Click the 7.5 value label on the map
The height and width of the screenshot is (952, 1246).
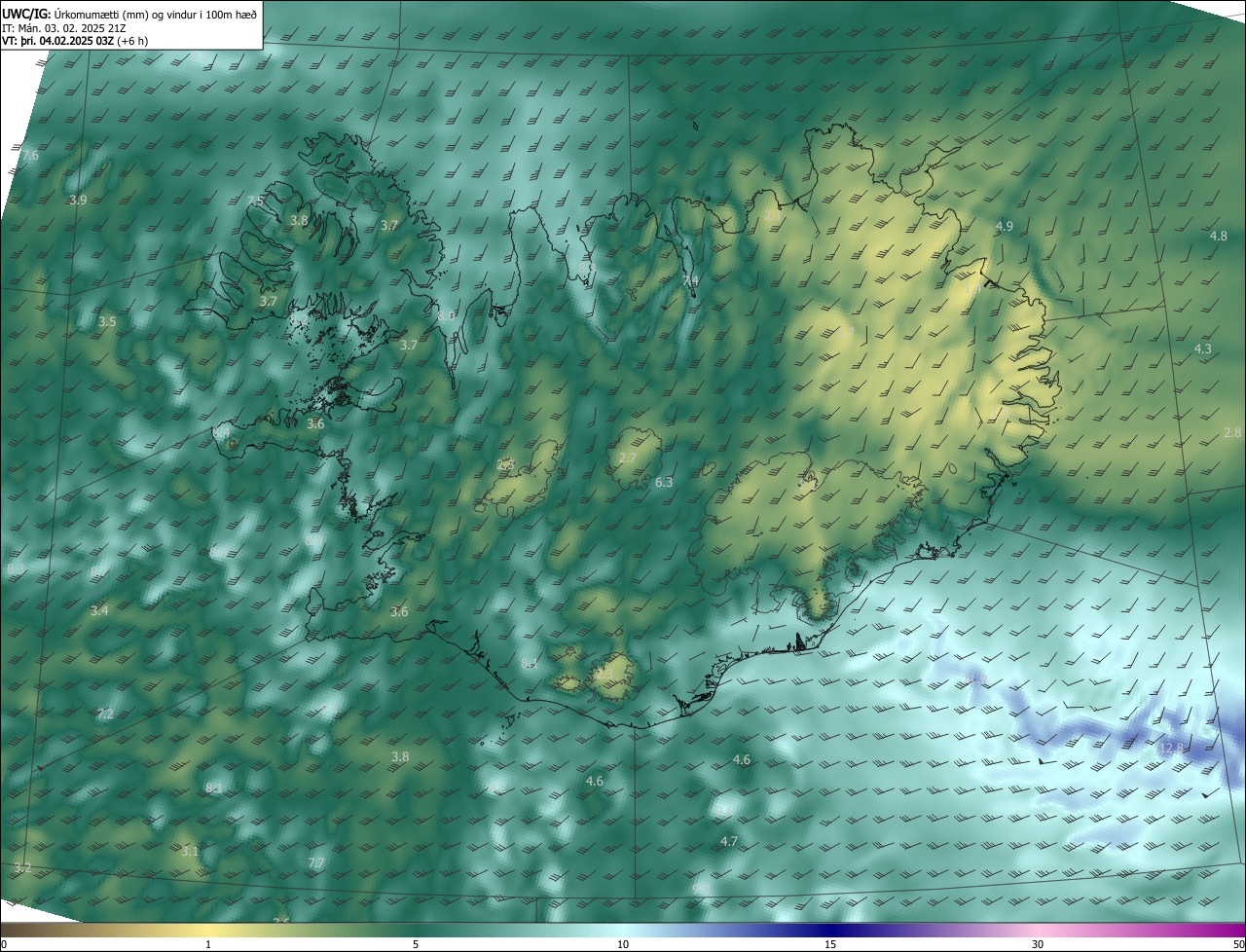(x=255, y=201)
